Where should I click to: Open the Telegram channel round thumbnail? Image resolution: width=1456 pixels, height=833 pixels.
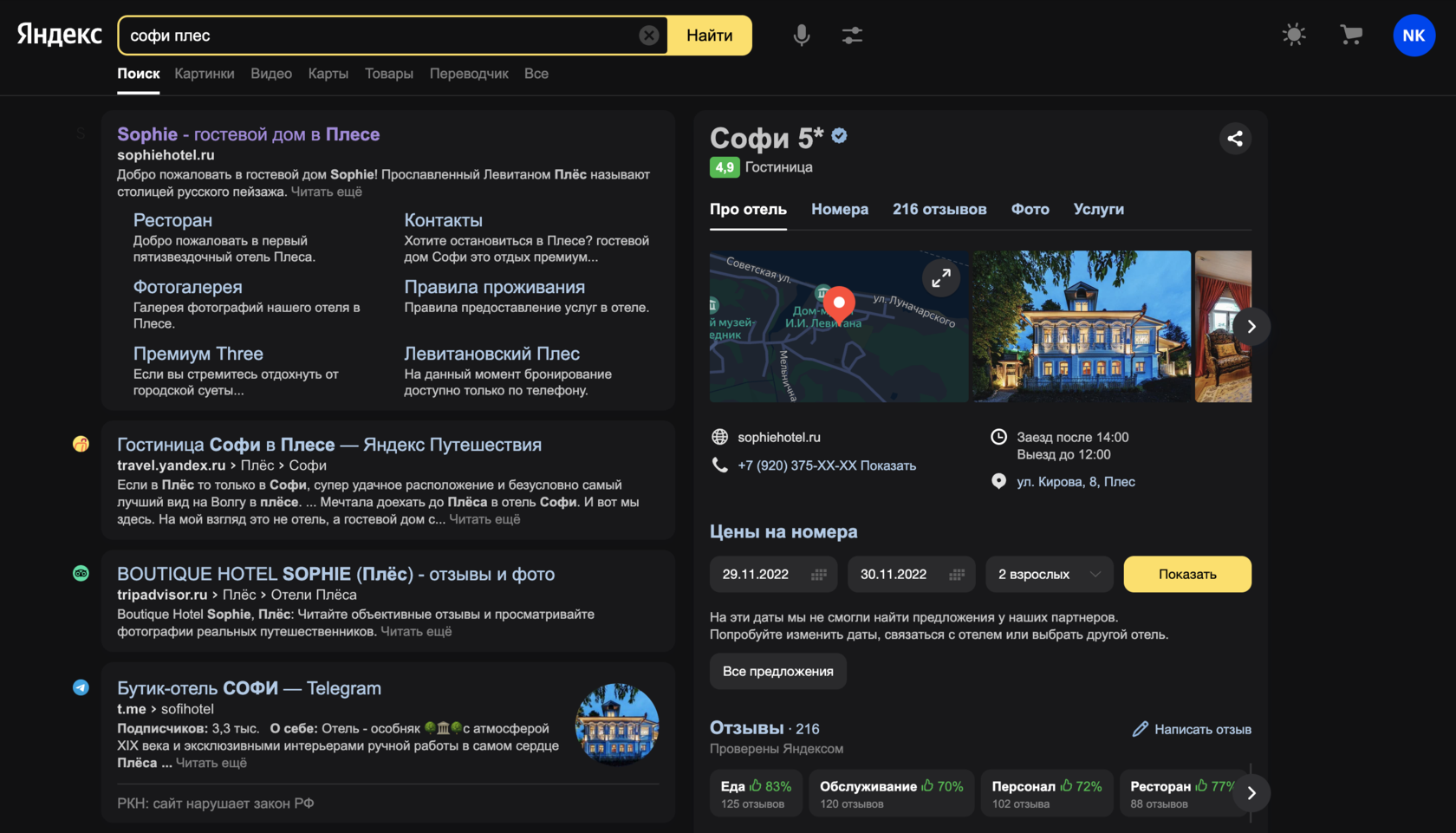coord(617,724)
